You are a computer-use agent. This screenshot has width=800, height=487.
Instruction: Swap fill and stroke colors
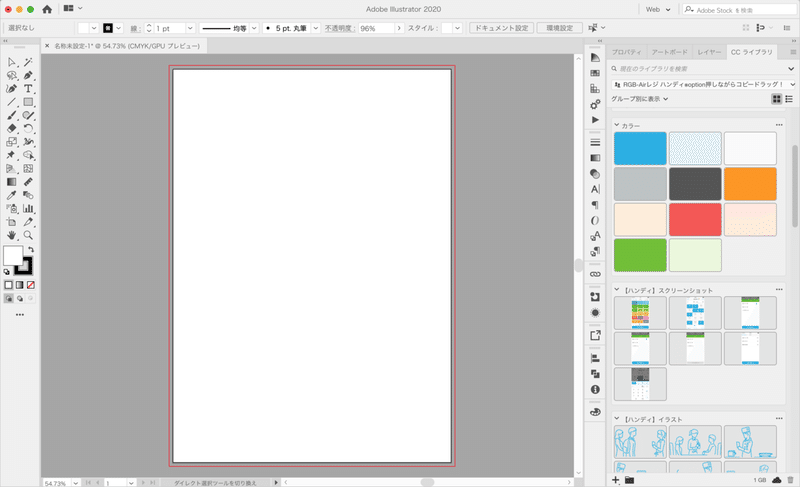(31, 249)
